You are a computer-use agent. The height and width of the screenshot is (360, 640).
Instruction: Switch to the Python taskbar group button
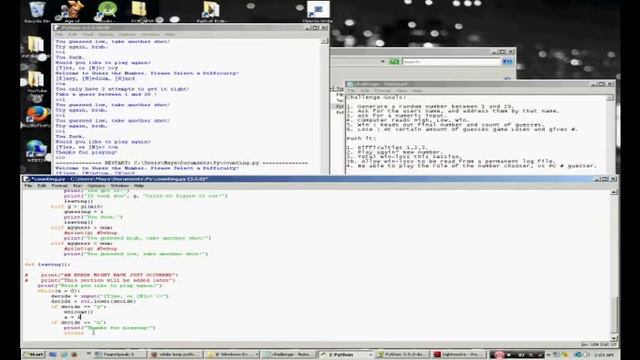click(x=345, y=354)
